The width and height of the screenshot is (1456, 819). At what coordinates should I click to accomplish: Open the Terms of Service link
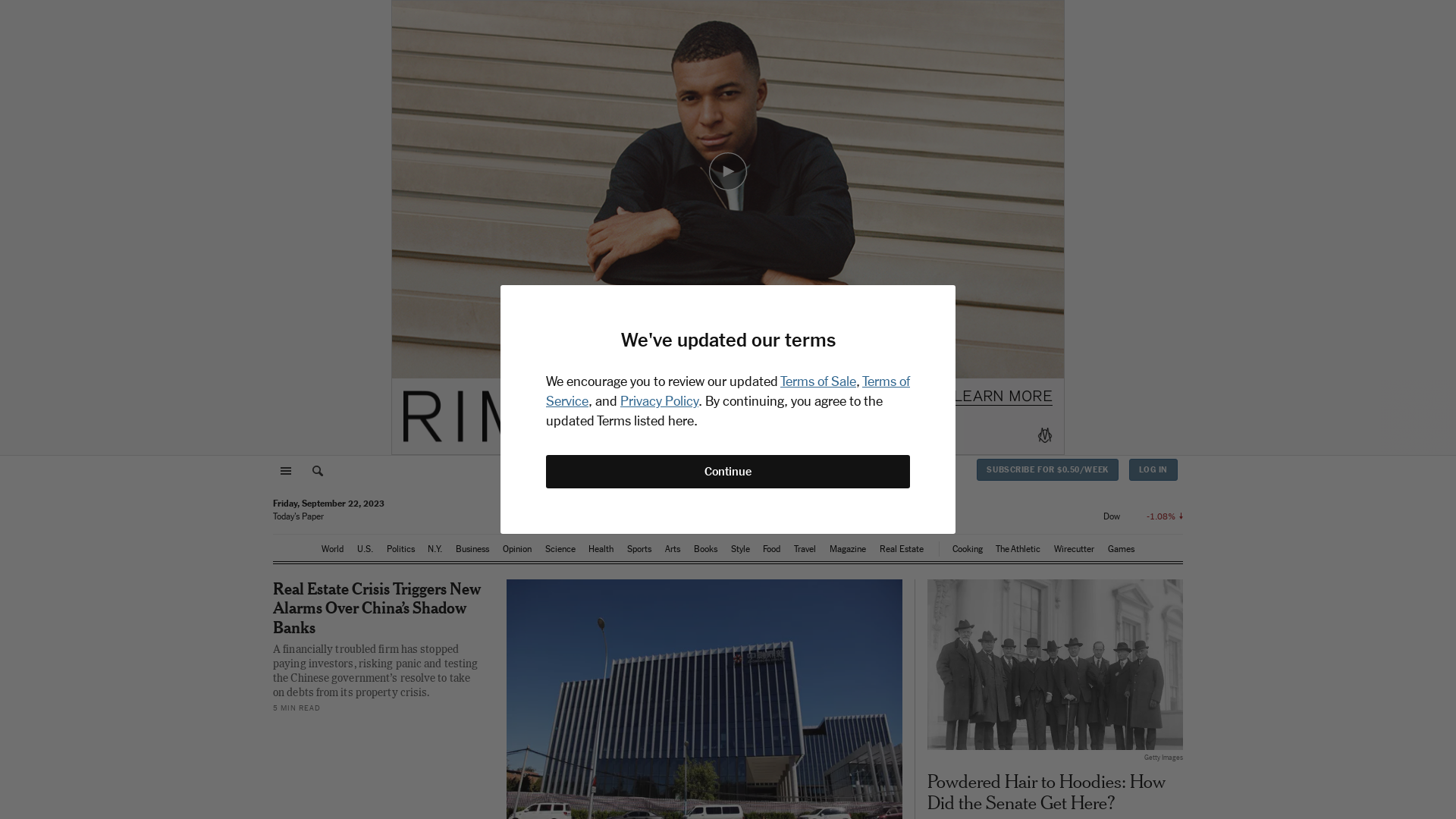click(728, 391)
